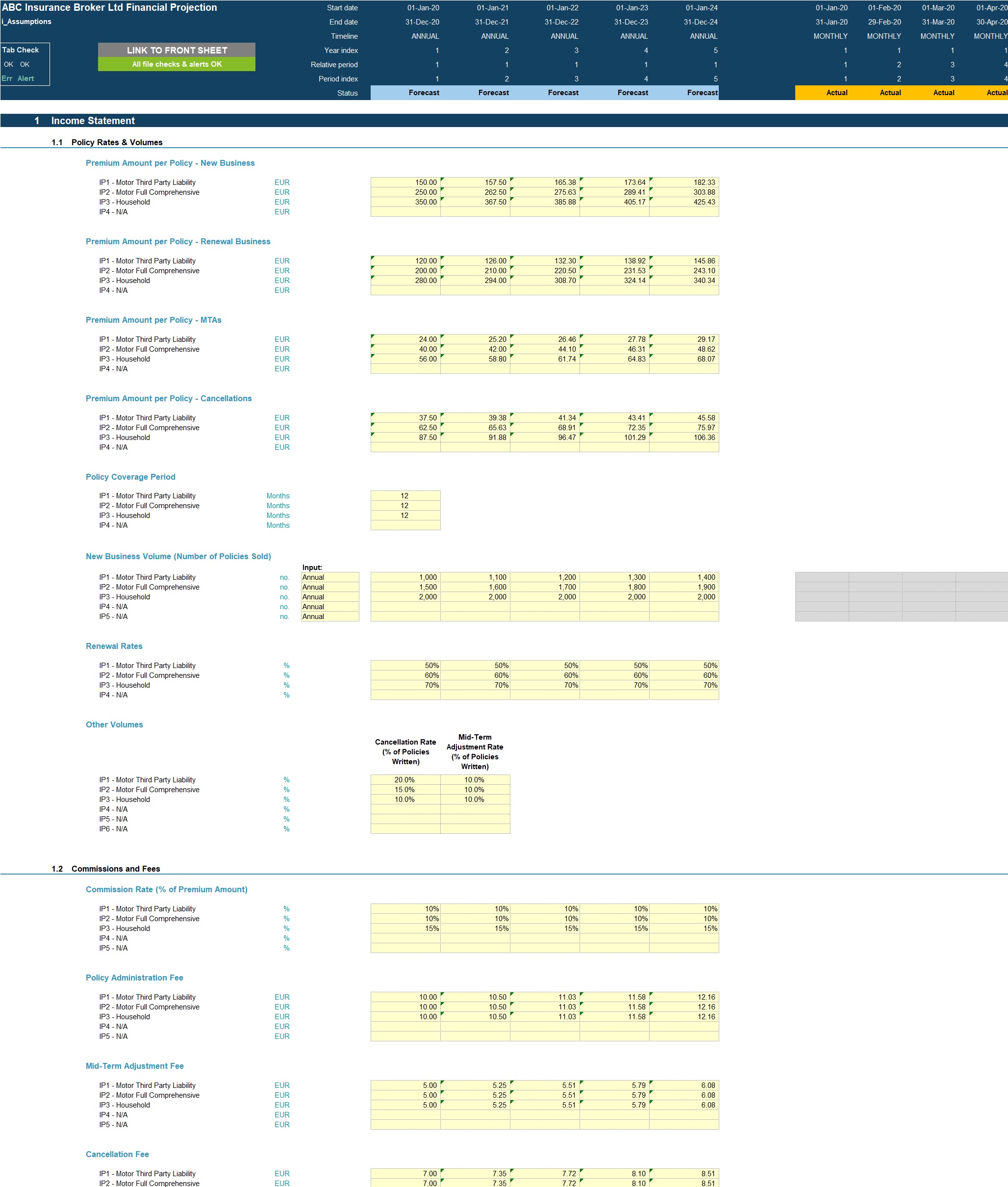Open the Annual input dropdown for IP3 Household volume
The height and width of the screenshot is (1187, 1008).
pos(330,597)
